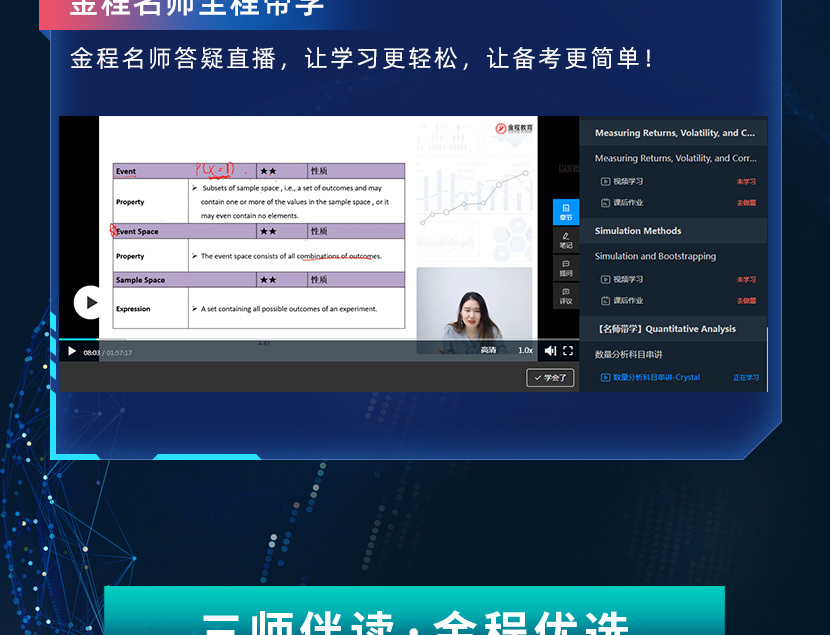
Task: Mark the lesson done with 学会了 button
Action: tap(550, 378)
